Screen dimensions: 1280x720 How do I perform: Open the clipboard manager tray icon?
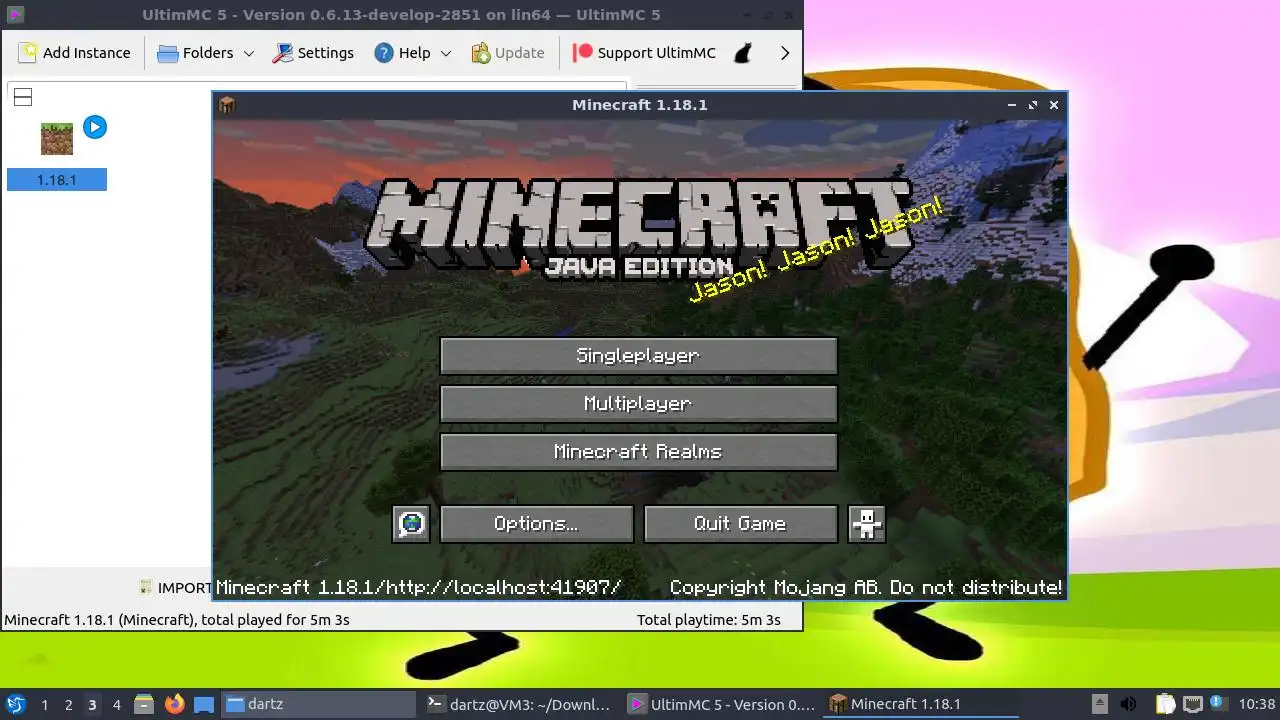(1166, 704)
